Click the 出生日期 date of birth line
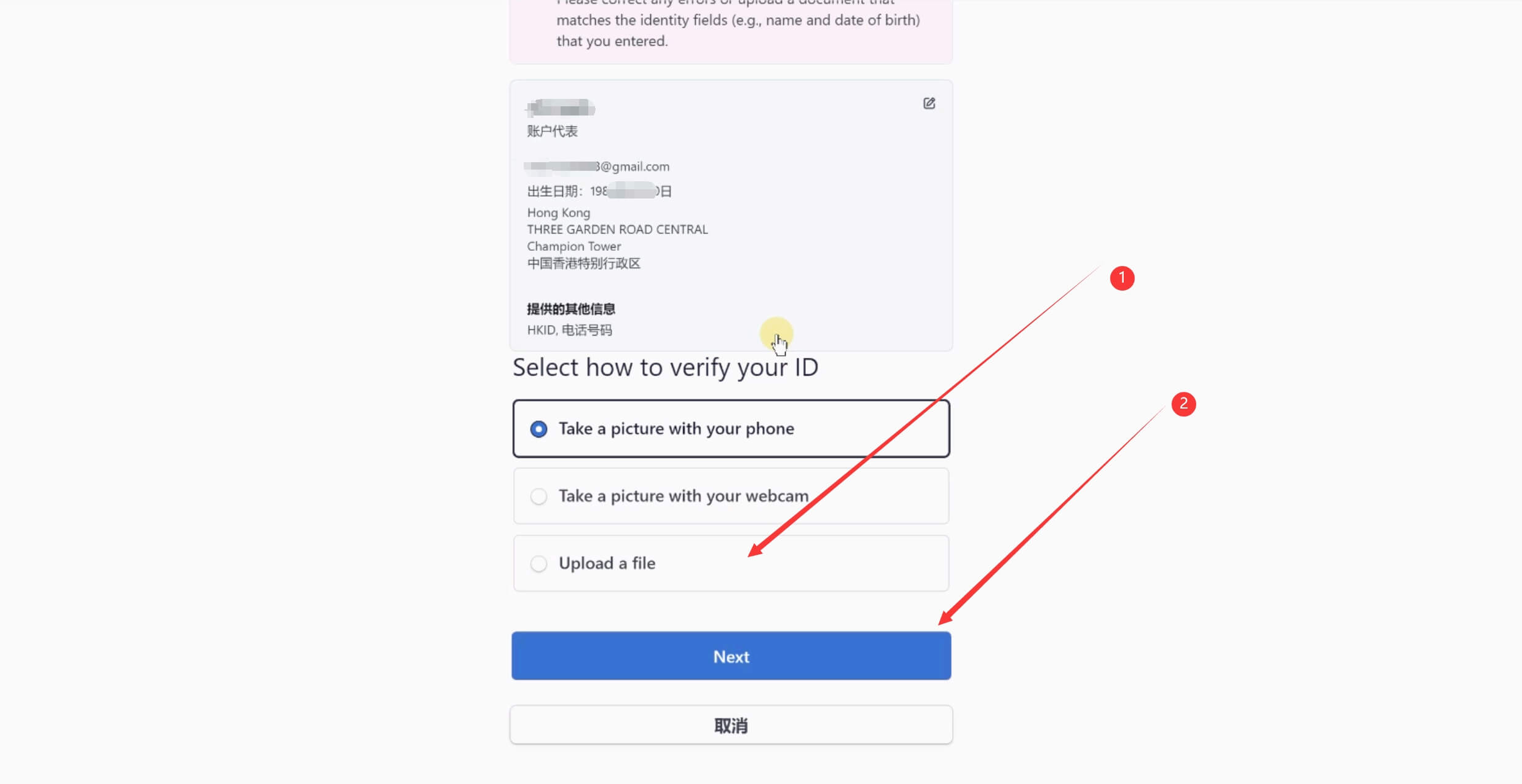The image size is (1522, 784). tap(599, 191)
